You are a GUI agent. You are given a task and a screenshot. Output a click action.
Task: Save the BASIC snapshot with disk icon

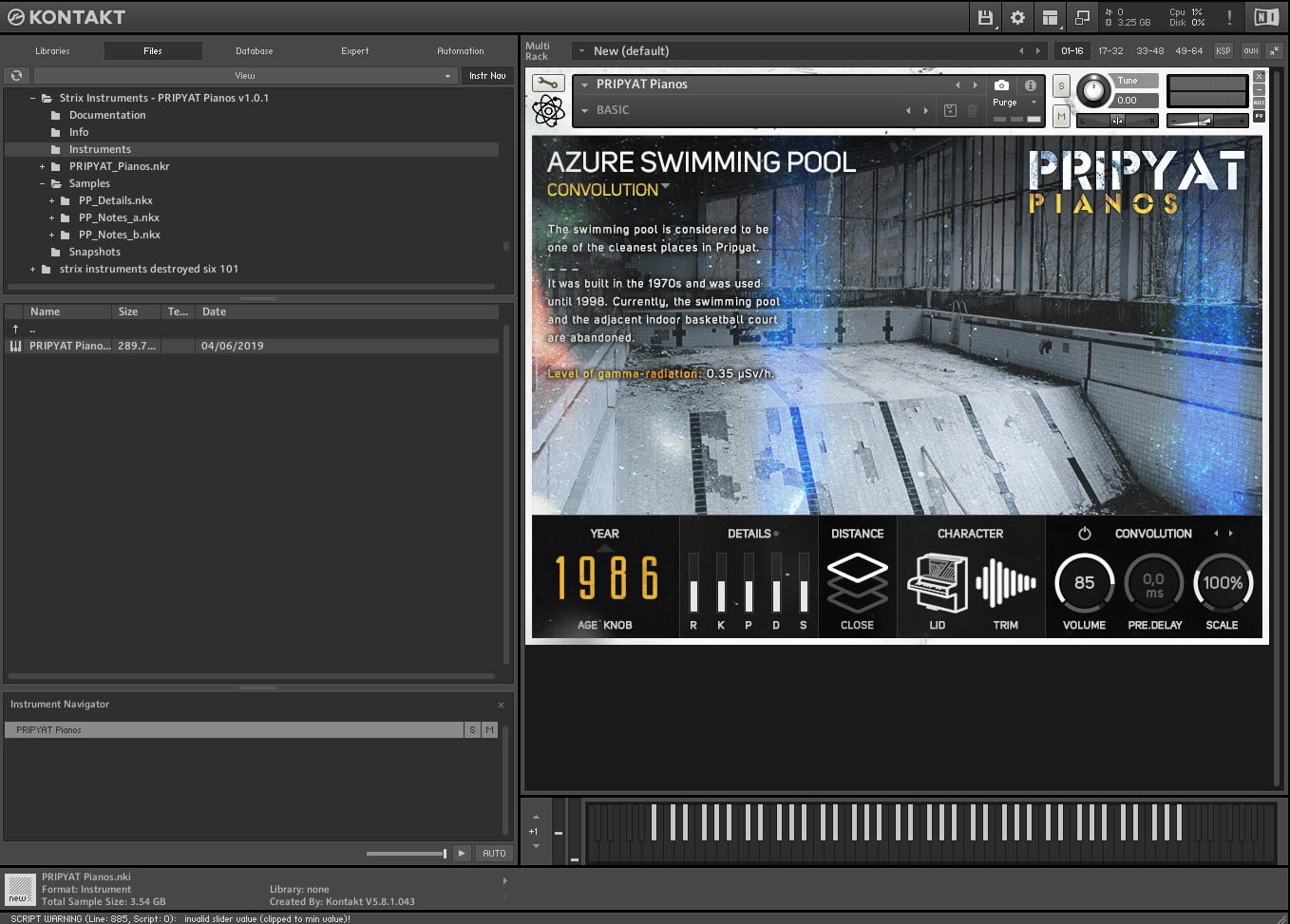pos(950,111)
